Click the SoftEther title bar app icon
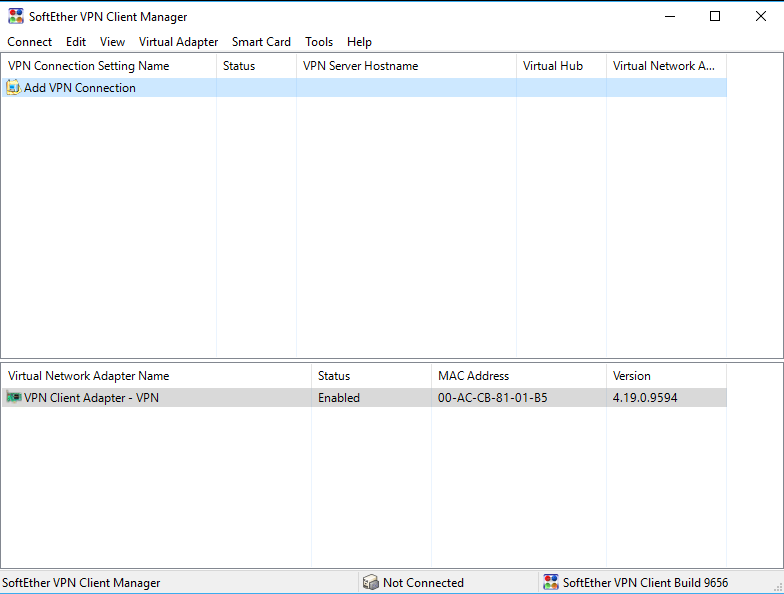784x594 pixels. [x=16, y=16]
